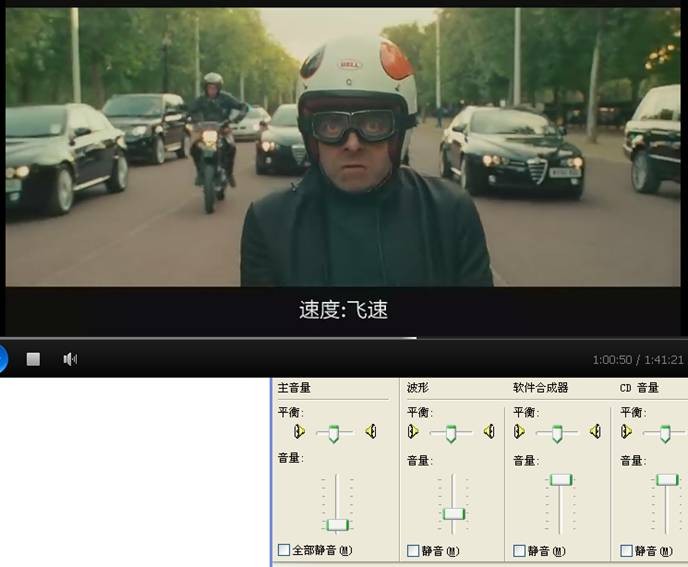Click right speaker icon of 主音量 balance
This screenshot has width=688, height=567.
371,432
